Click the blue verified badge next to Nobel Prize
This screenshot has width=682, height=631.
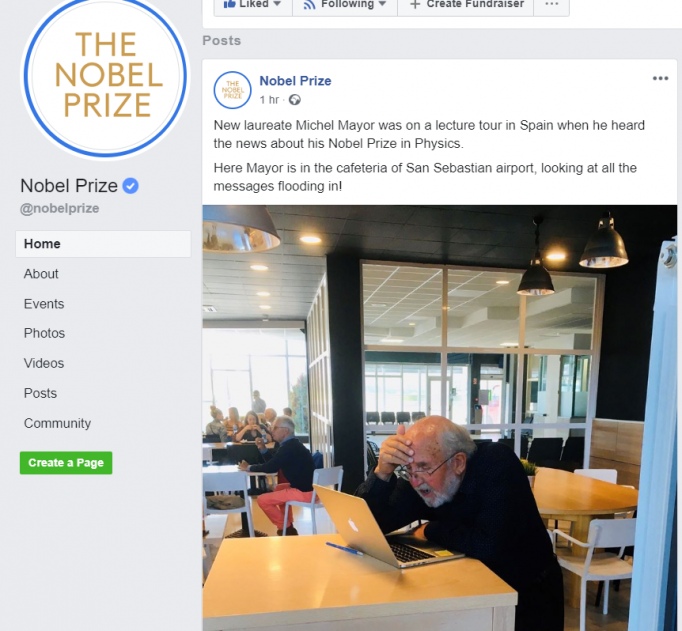click(x=130, y=186)
